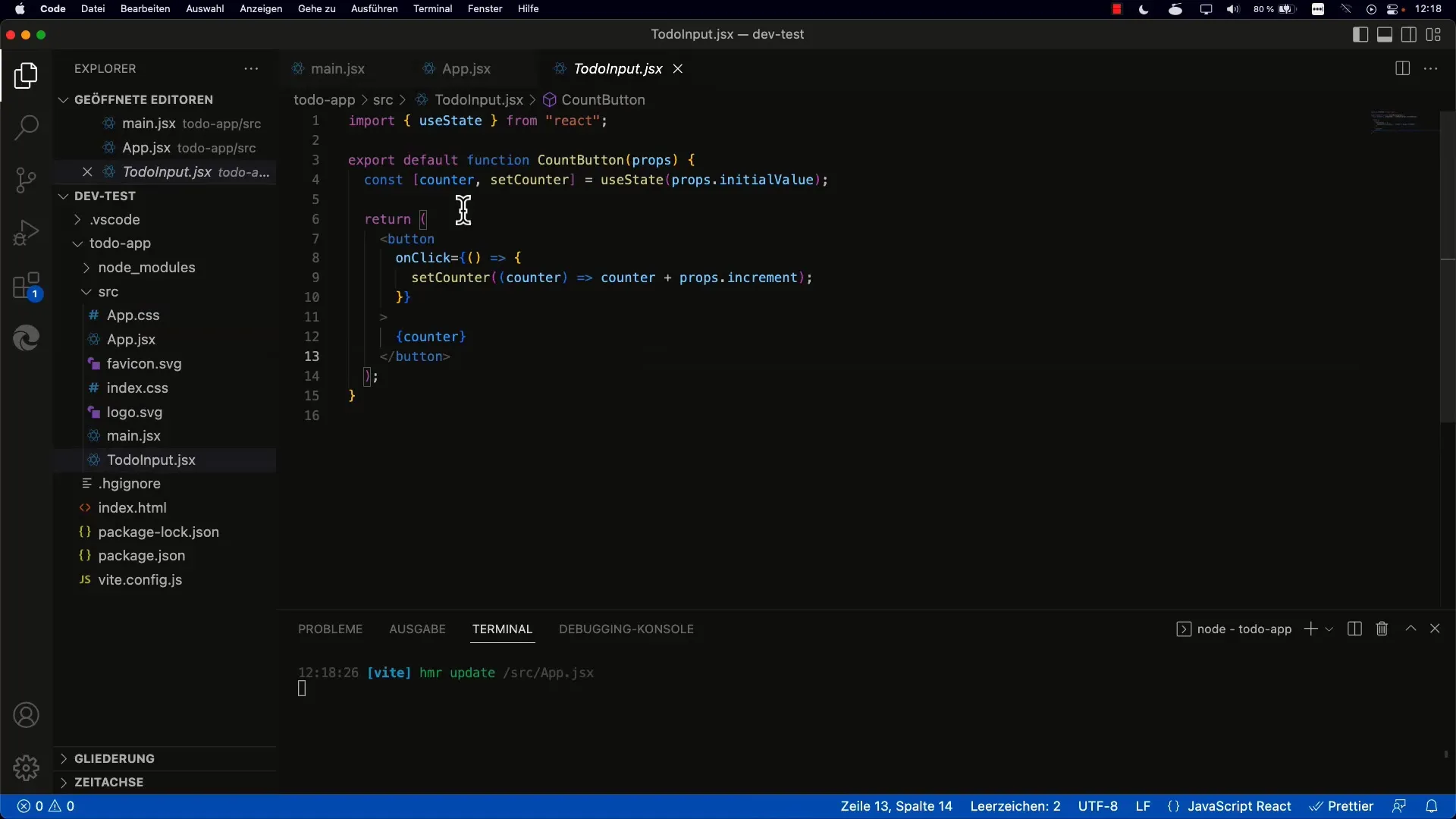Change file encoding UTF-8
The width and height of the screenshot is (1456, 819).
[x=1097, y=806]
